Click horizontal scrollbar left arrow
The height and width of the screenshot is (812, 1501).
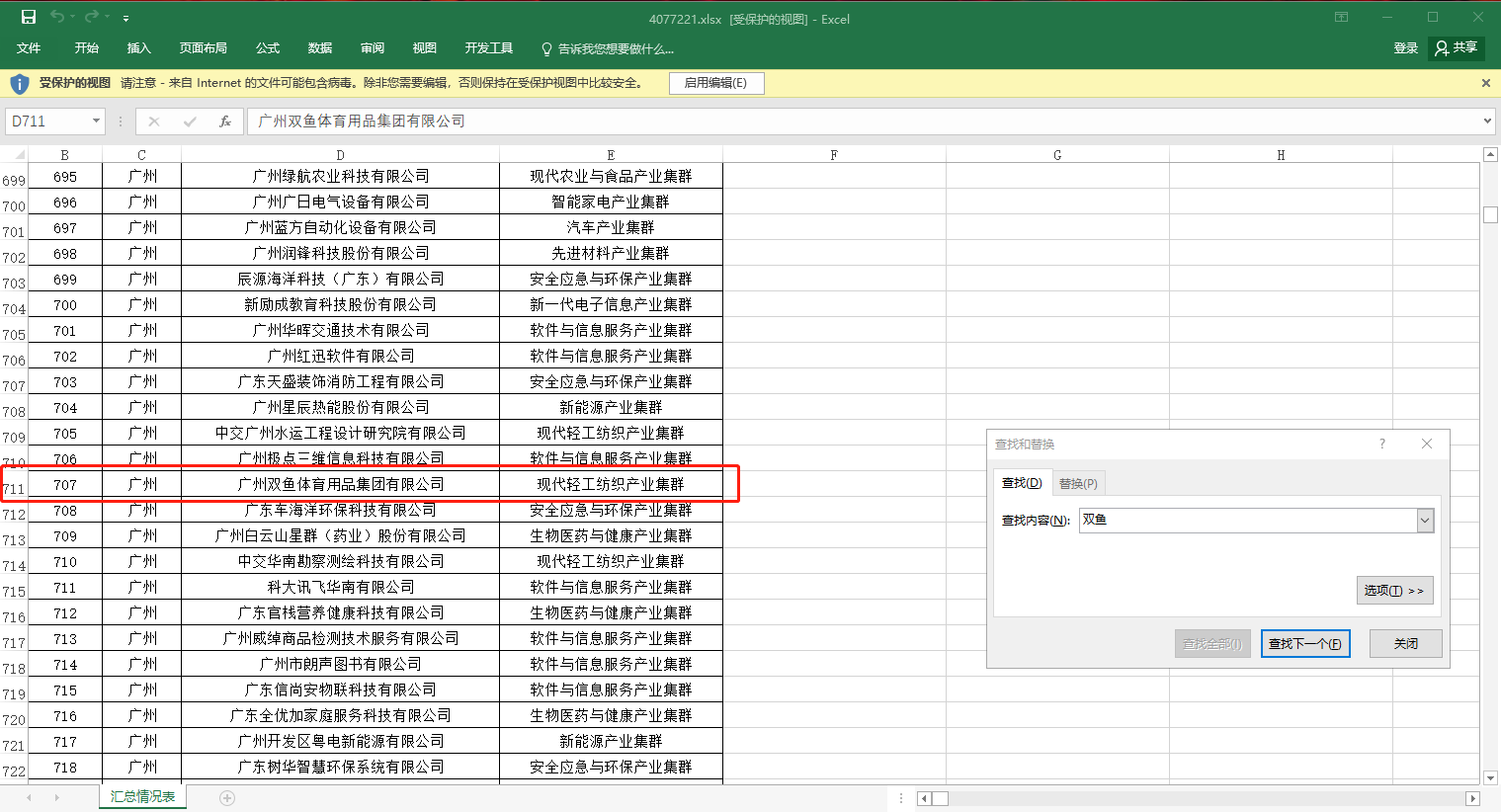(924, 798)
